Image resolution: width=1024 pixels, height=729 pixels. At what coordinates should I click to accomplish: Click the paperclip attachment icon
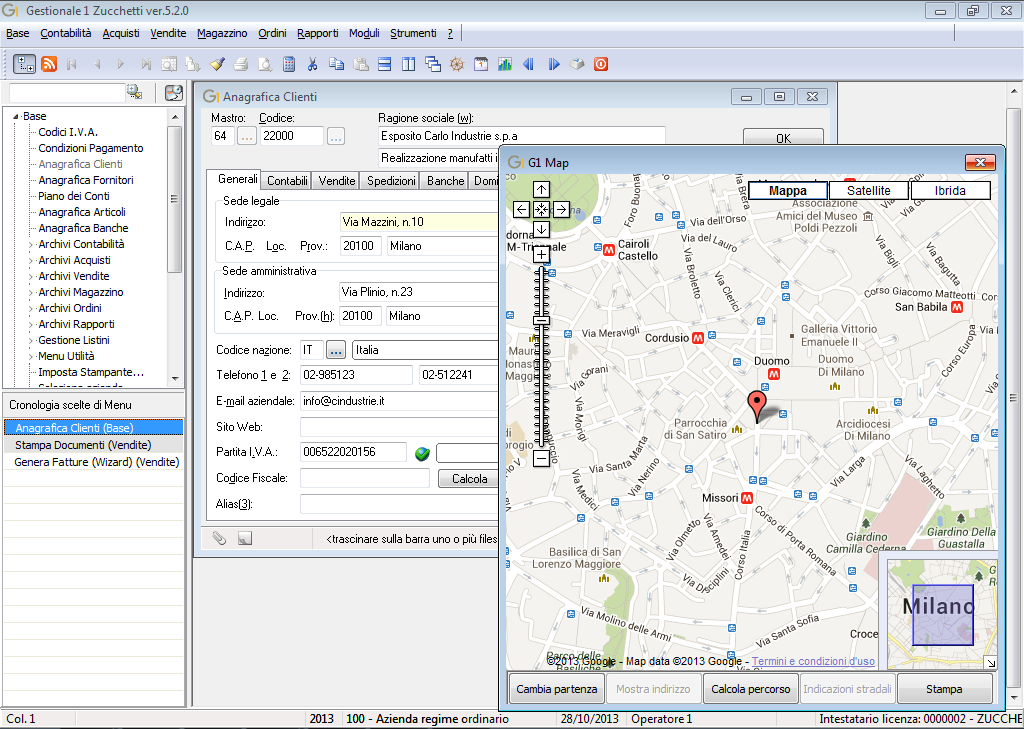(220, 538)
